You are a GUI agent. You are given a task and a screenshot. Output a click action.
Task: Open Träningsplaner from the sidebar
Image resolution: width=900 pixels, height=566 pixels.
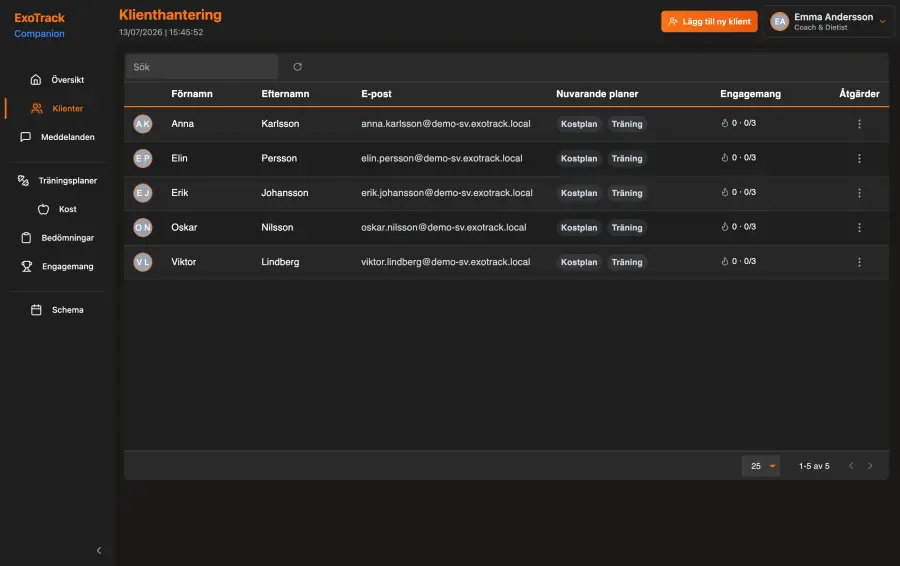click(57, 180)
